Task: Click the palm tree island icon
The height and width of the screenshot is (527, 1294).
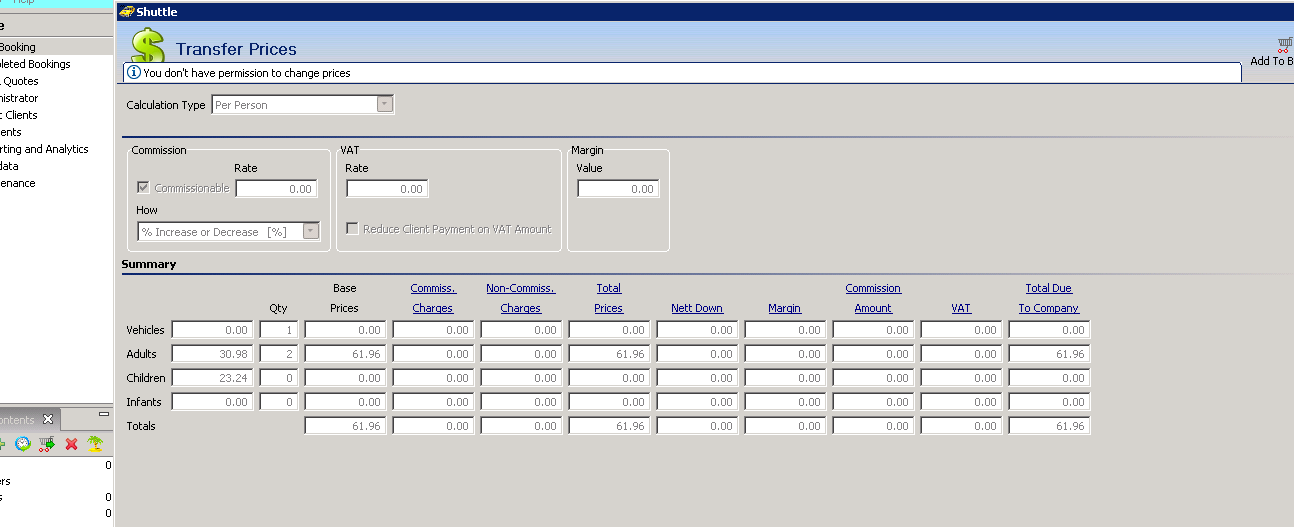Action: (94, 444)
